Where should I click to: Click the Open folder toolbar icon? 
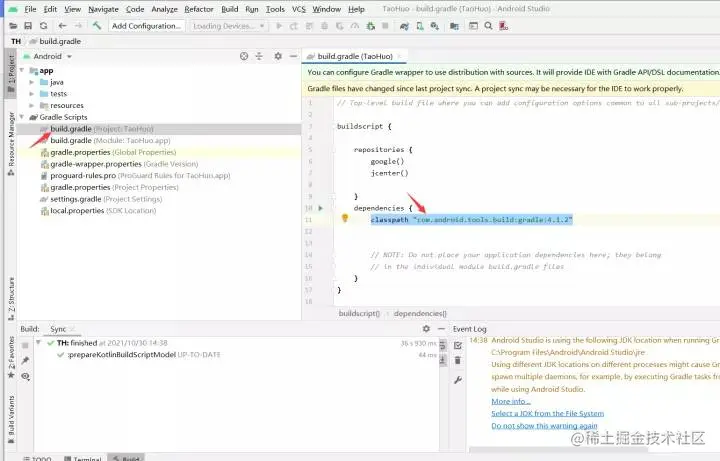(x=13, y=26)
